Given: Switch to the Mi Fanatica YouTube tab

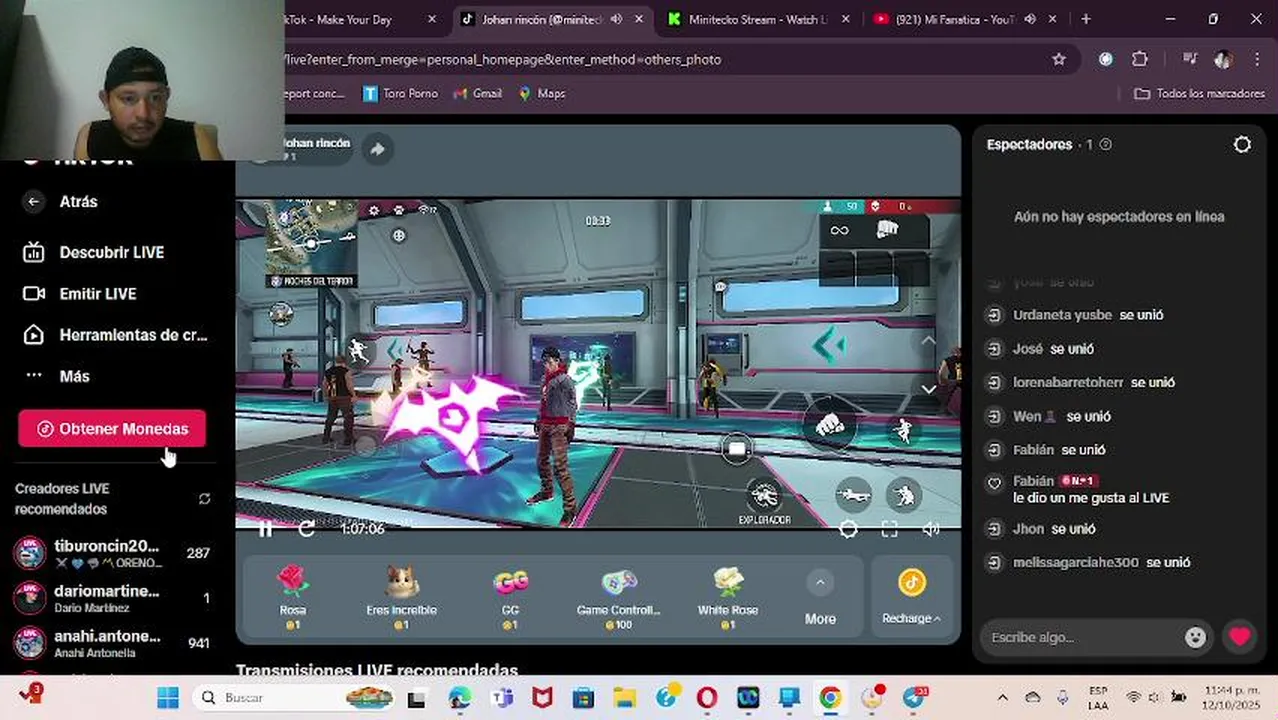Looking at the screenshot, I should coord(953,19).
